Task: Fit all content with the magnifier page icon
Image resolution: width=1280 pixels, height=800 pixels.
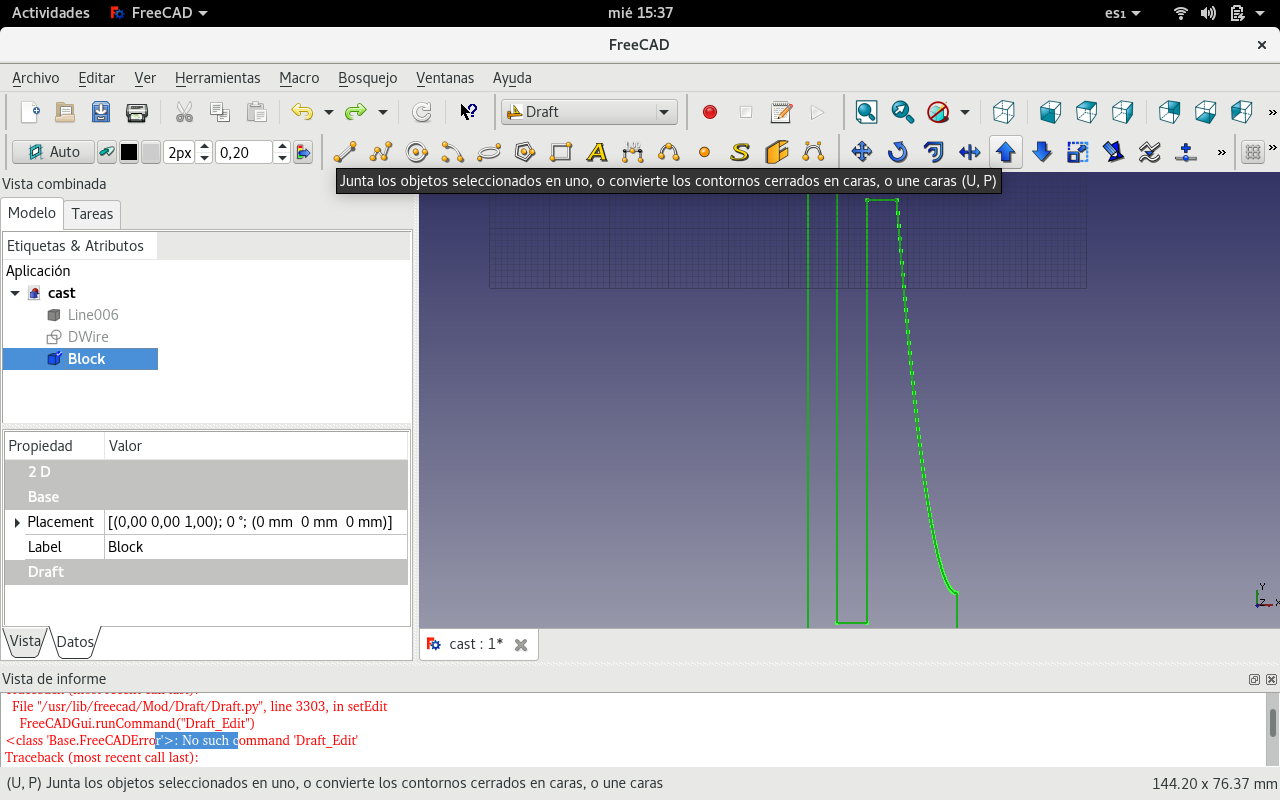Action: click(866, 112)
